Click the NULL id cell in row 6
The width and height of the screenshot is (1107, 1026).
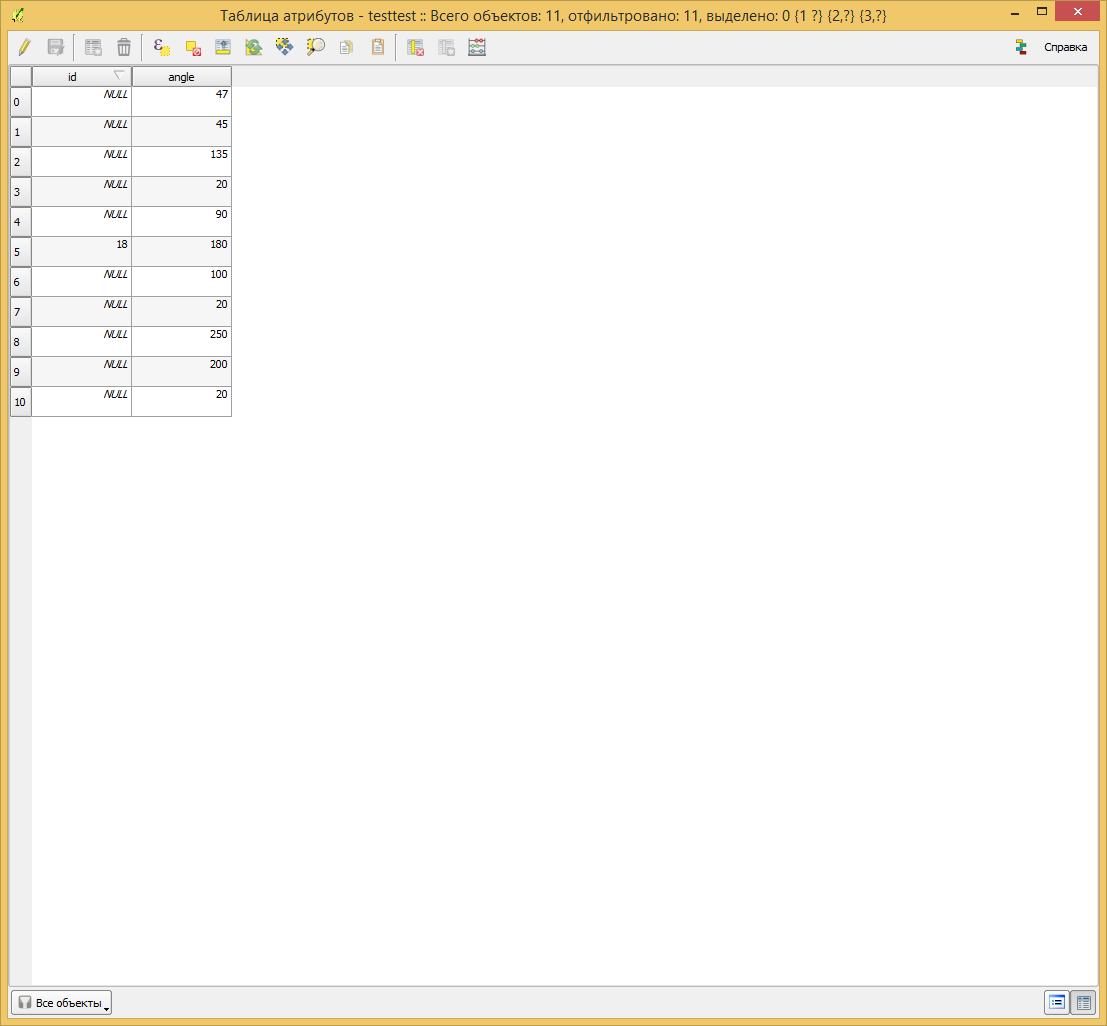point(82,282)
